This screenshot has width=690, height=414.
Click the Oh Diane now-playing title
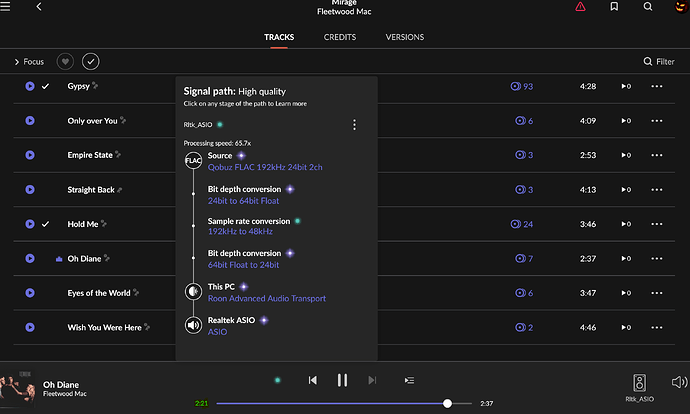click(x=61, y=385)
